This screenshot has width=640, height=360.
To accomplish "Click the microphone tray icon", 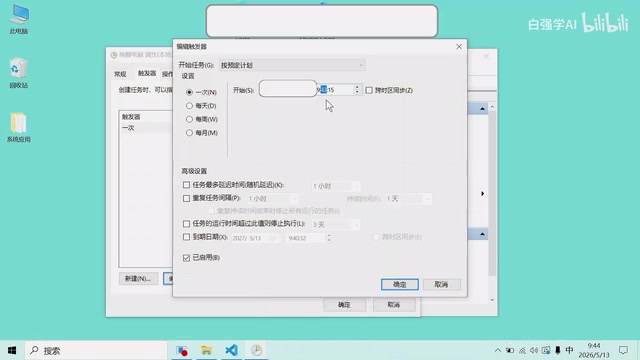I will pyautogui.click(x=558, y=351).
